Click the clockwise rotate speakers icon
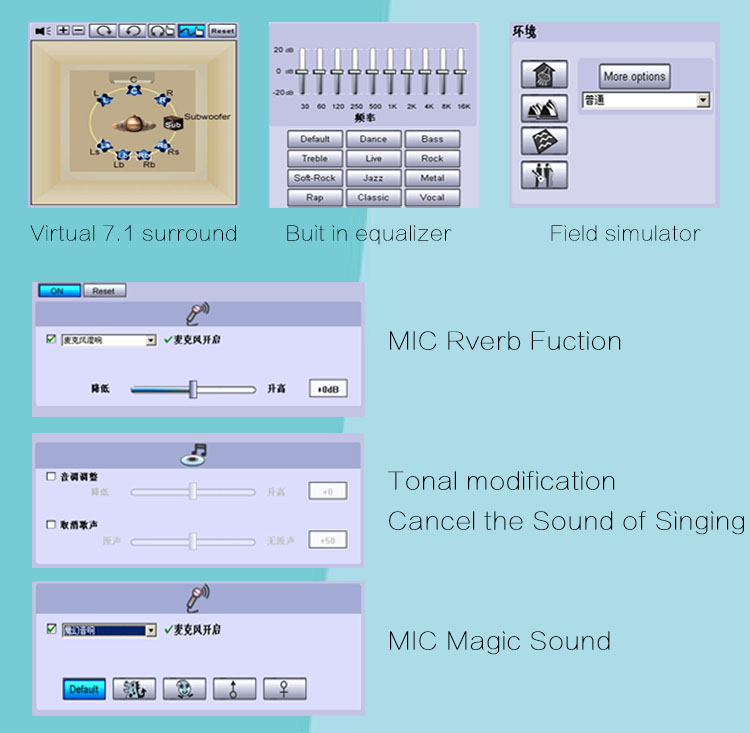 (102, 31)
